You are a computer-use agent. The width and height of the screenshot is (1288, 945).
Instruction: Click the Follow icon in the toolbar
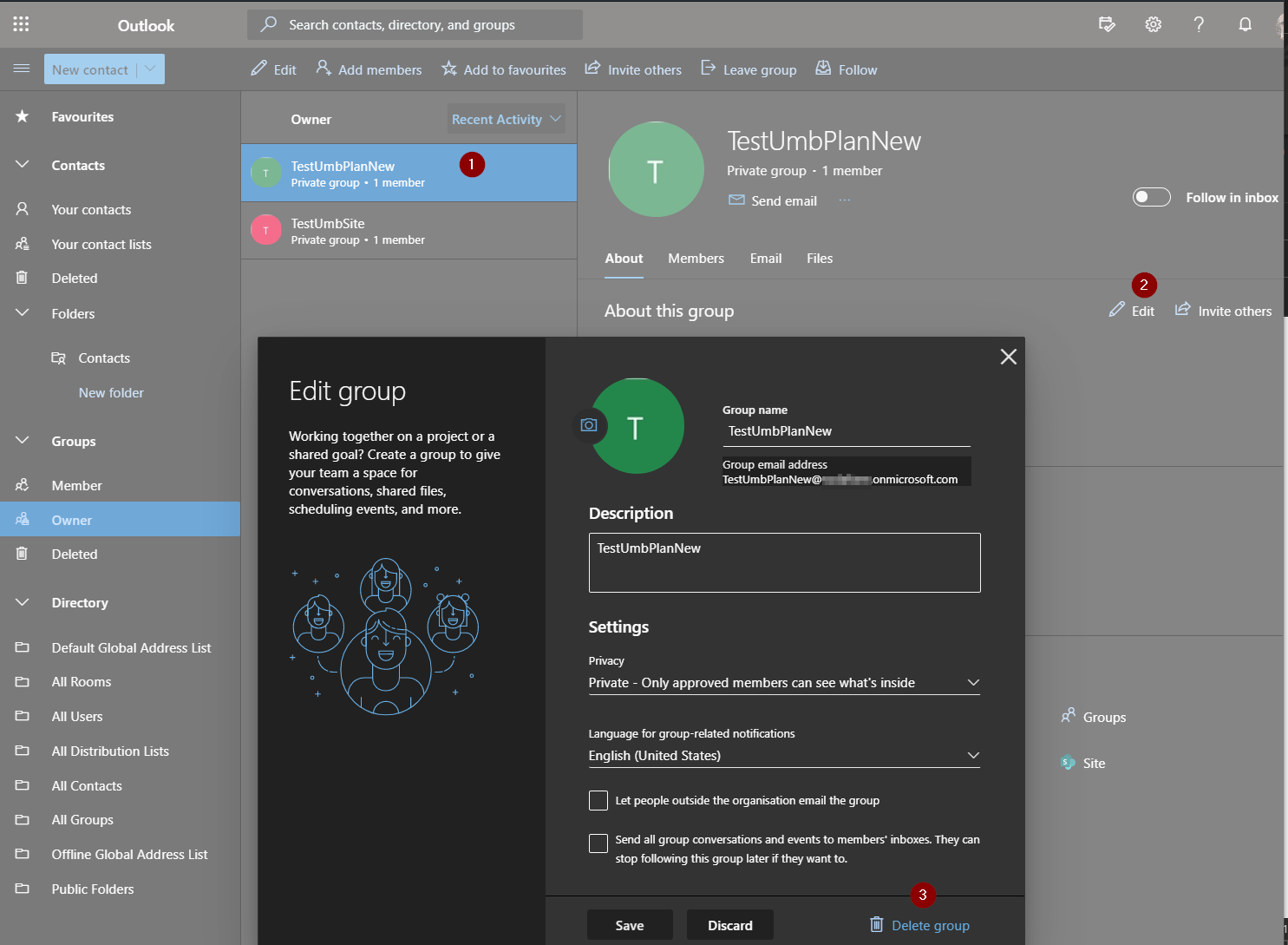click(x=822, y=69)
